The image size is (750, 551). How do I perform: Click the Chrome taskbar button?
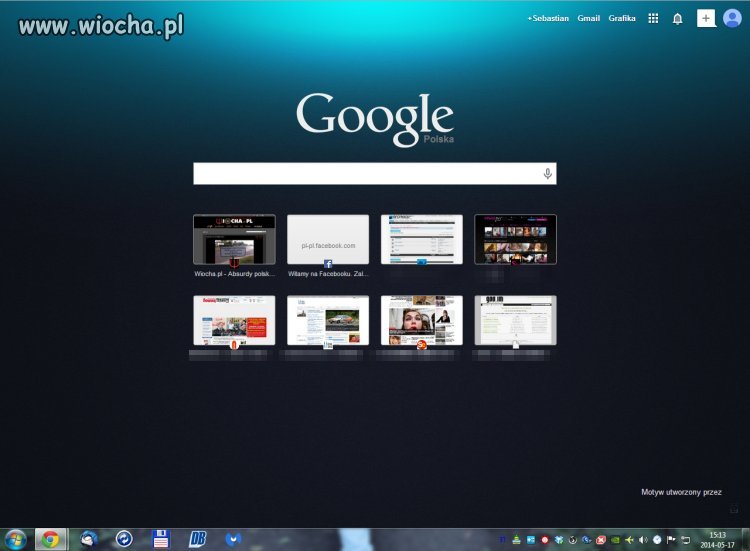pyautogui.click(x=50, y=540)
